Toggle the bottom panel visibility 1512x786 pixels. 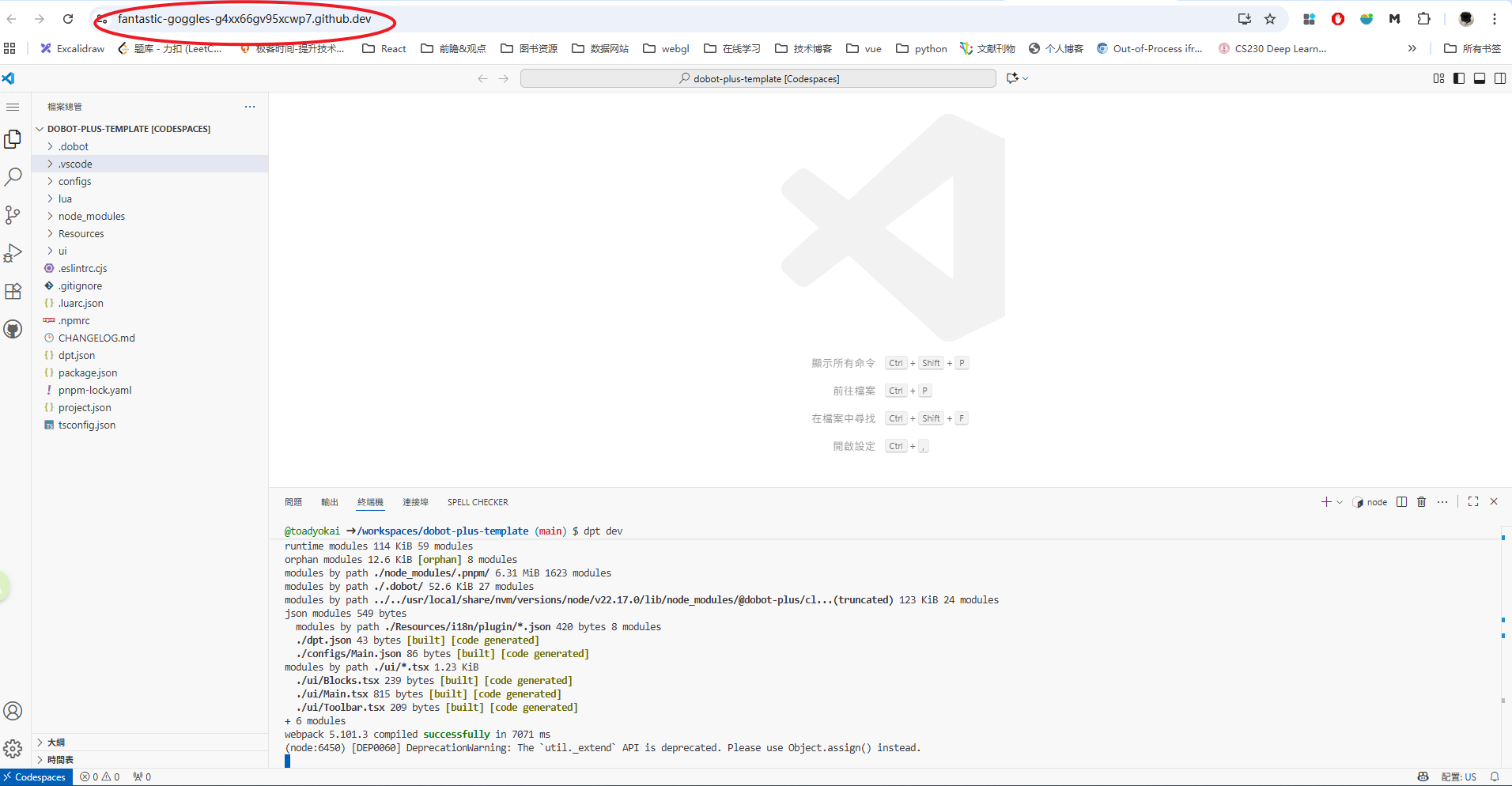coord(1480,78)
